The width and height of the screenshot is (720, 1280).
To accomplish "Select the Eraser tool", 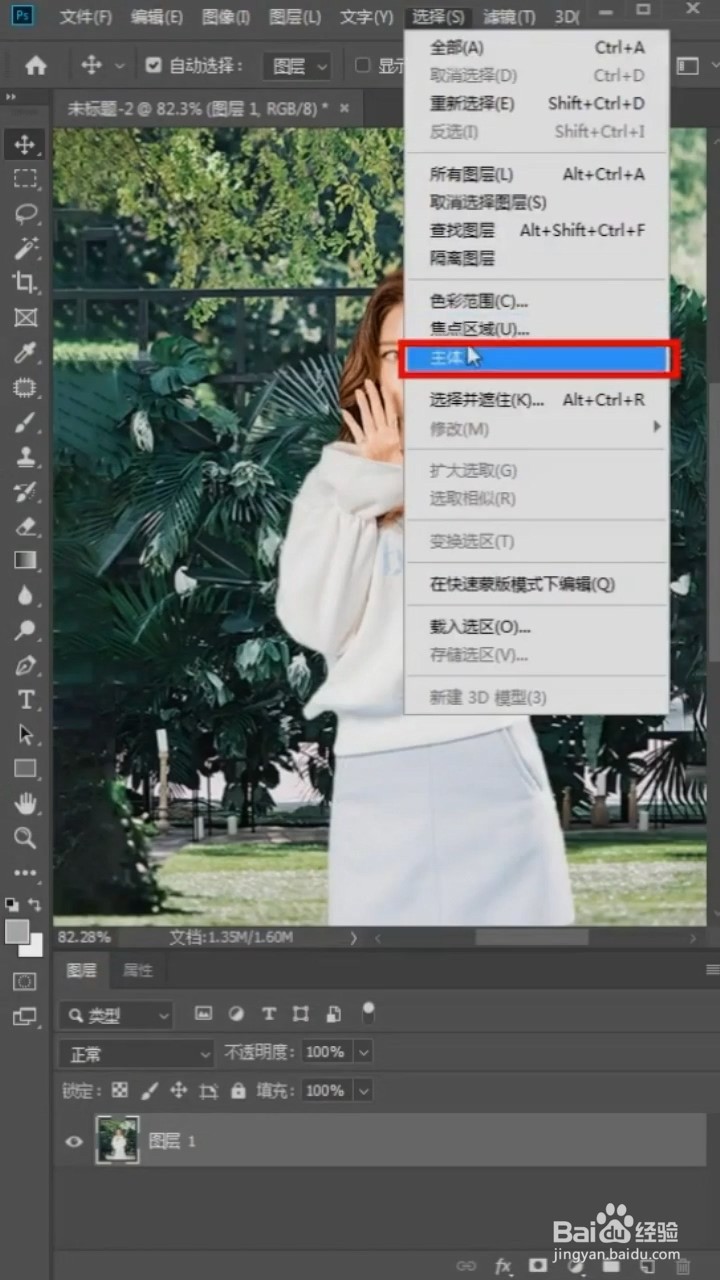I will (25, 526).
